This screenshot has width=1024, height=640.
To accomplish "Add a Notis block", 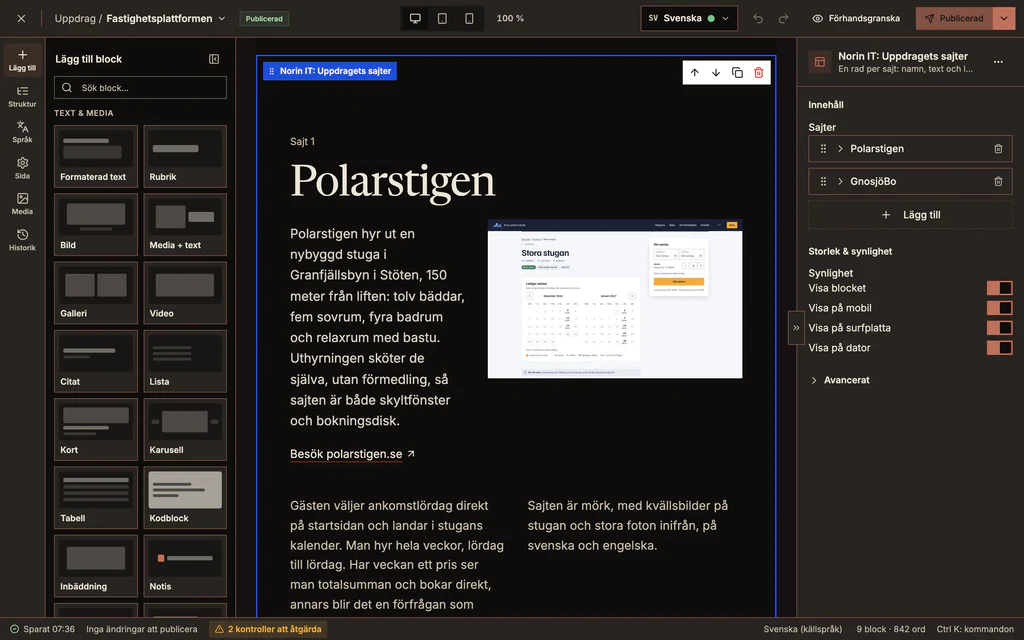I will [x=185, y=566].
